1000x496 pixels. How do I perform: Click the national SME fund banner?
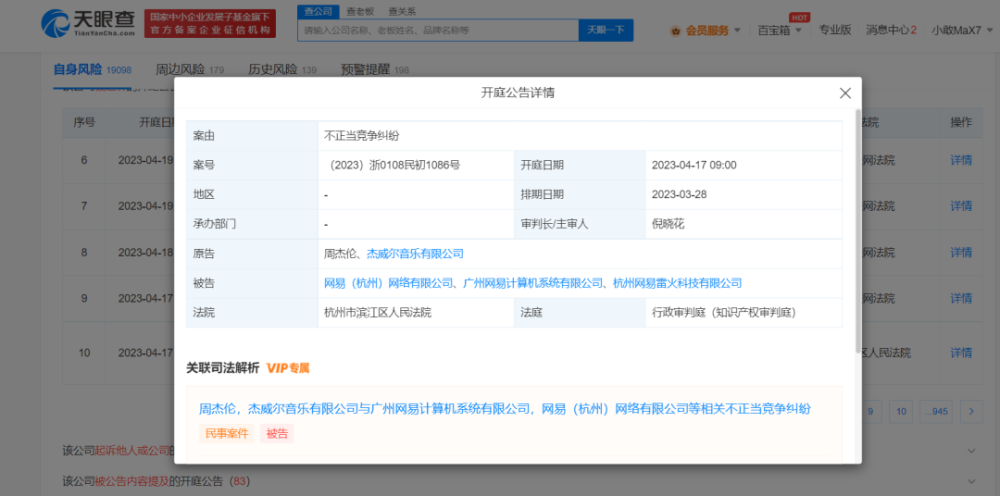(x=208, y=24)
